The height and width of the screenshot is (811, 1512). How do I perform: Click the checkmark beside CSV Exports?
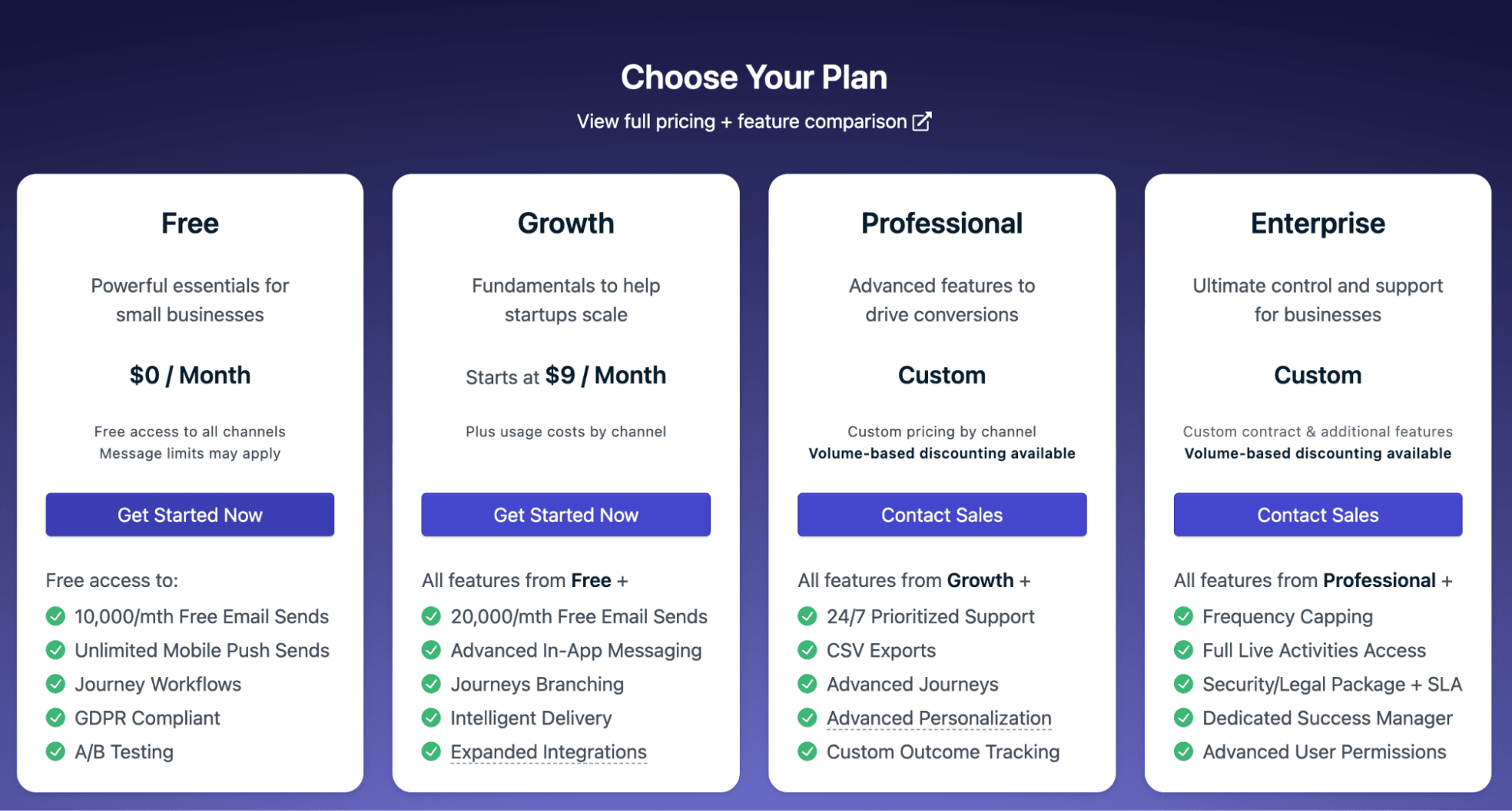click(807, 650)
